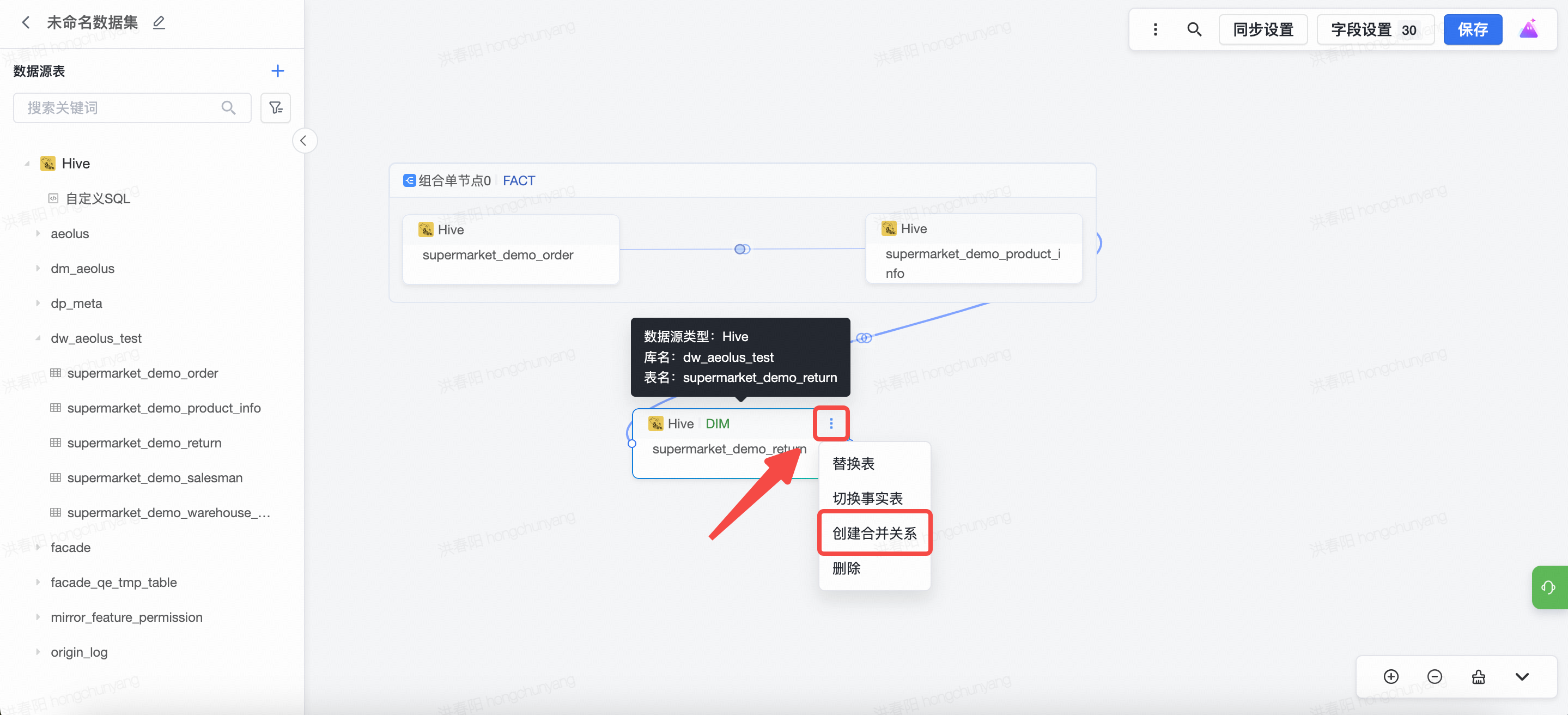Add a data source table with plus icon

pos(277,71)
